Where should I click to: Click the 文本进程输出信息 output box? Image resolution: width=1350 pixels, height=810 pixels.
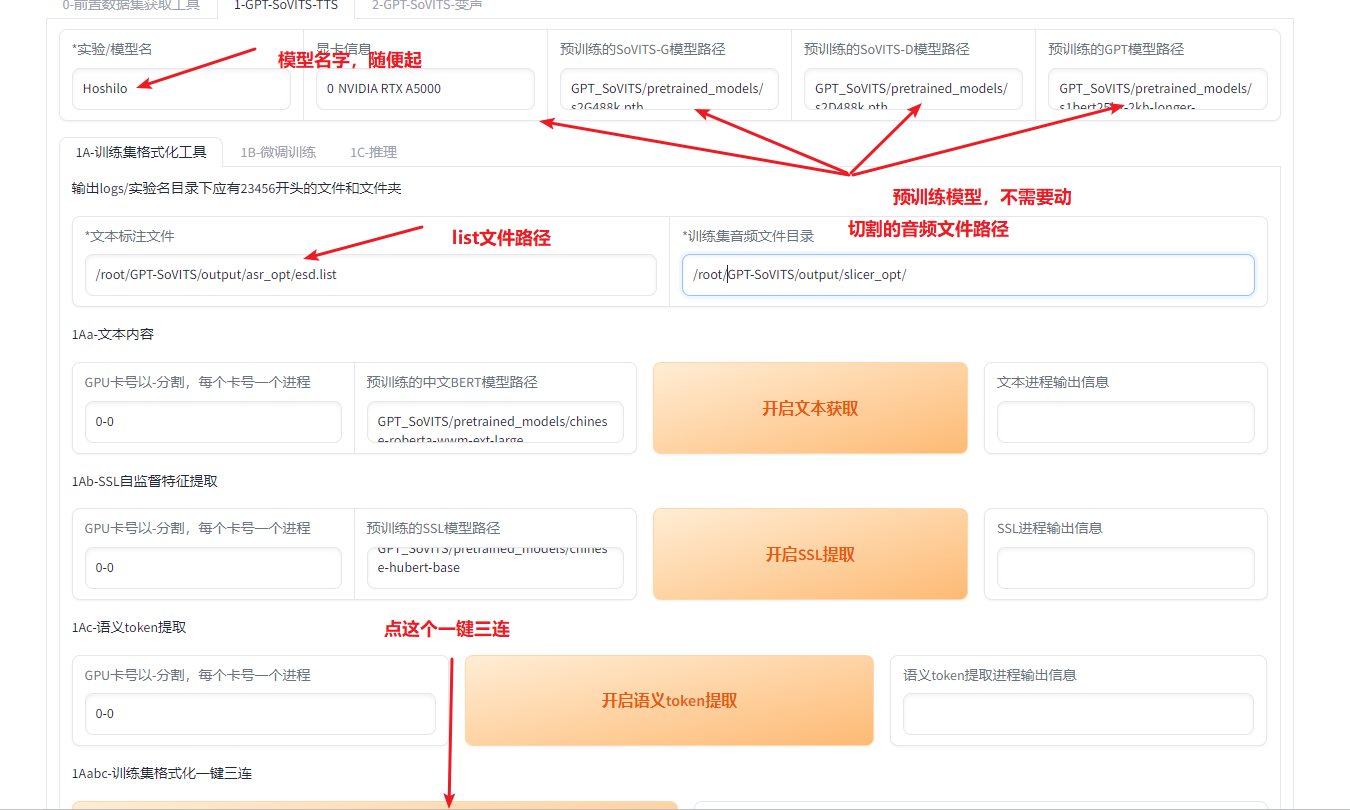point(1125,422)
